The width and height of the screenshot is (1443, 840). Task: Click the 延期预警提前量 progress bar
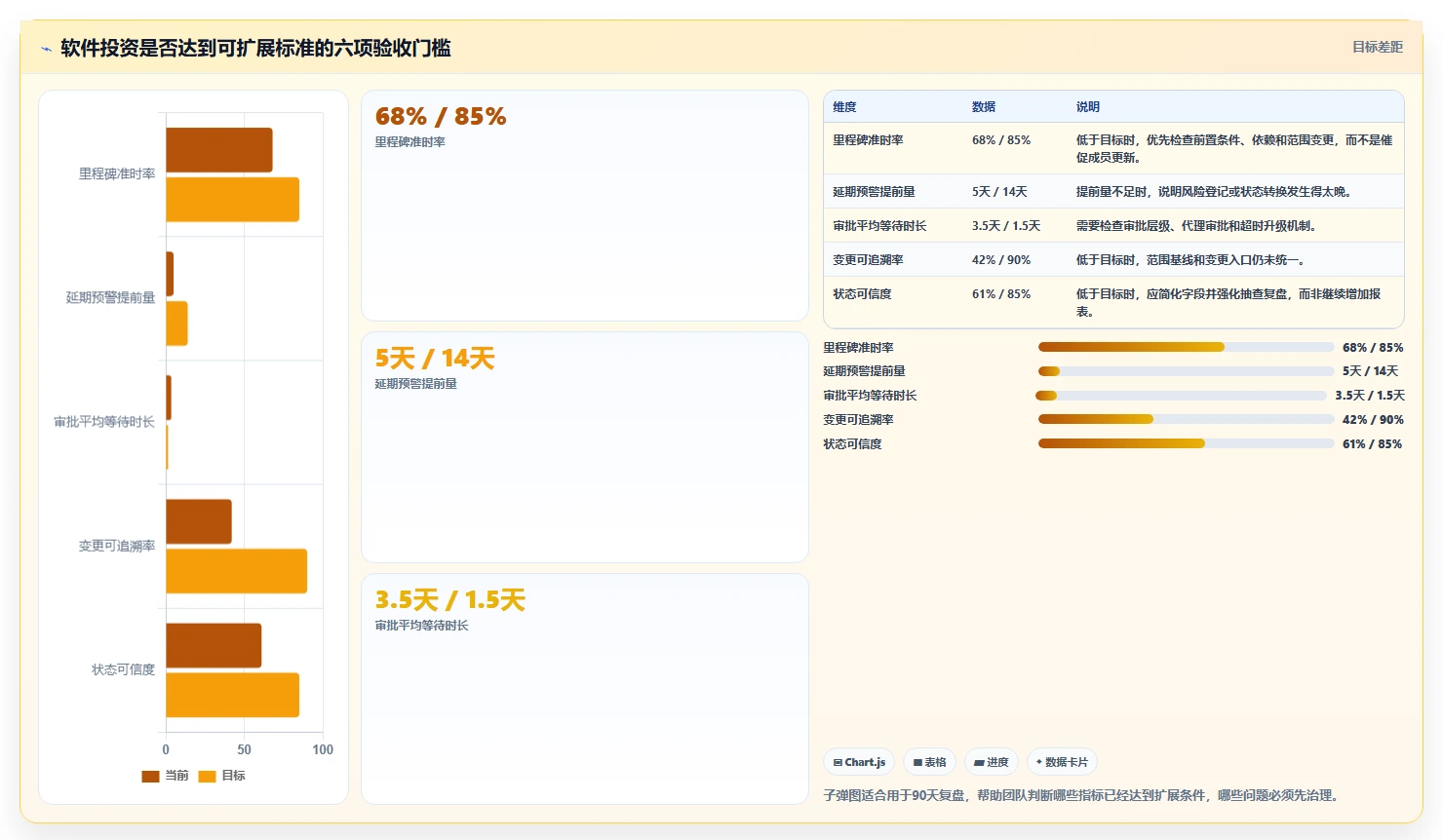point(1186,371)
